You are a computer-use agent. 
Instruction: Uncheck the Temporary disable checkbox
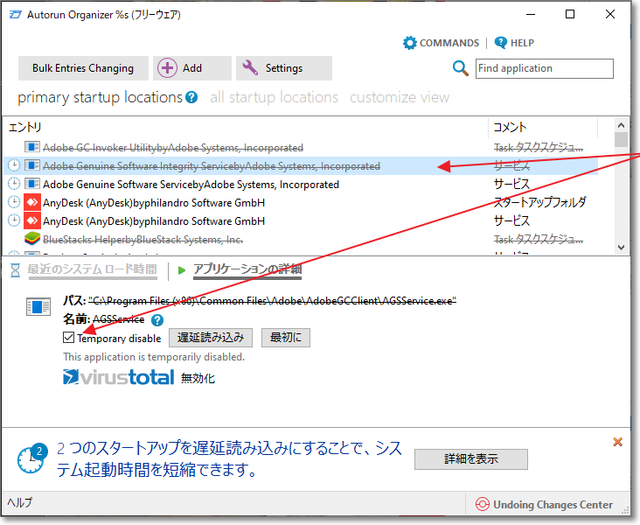[69, 338]
